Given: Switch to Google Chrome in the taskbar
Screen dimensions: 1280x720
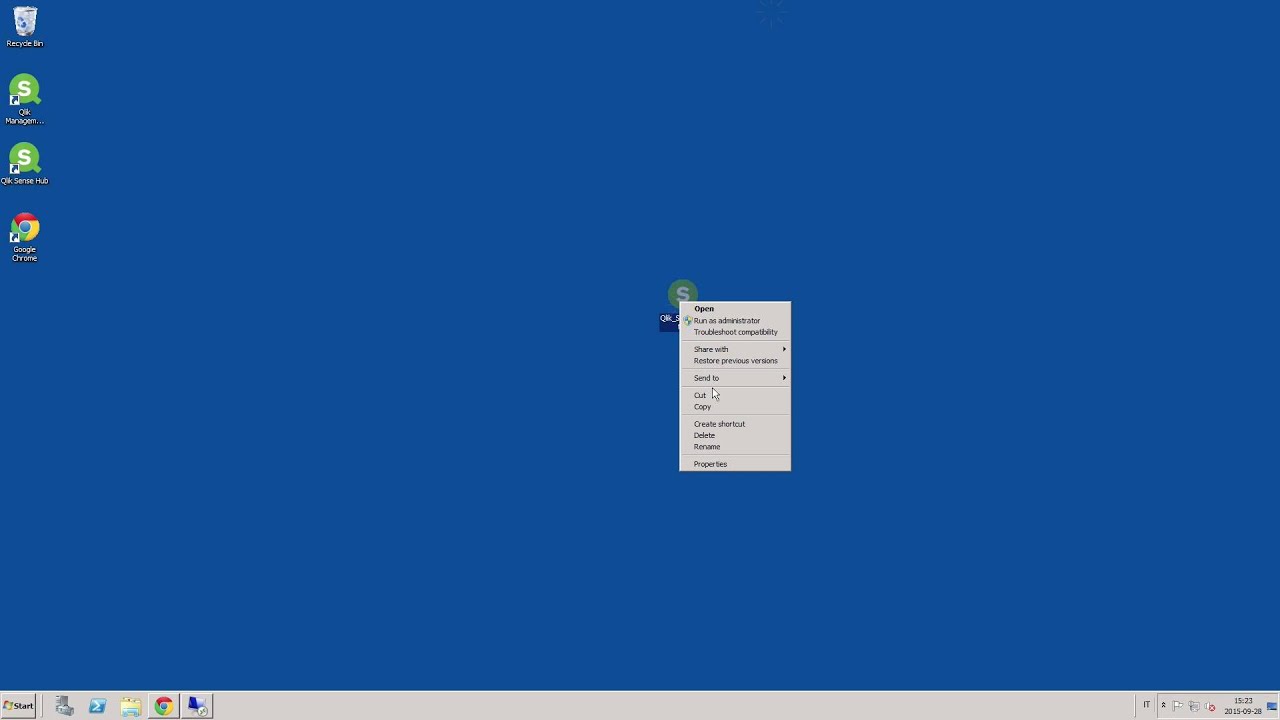Looking at the screenshot, I should (163, 706).
